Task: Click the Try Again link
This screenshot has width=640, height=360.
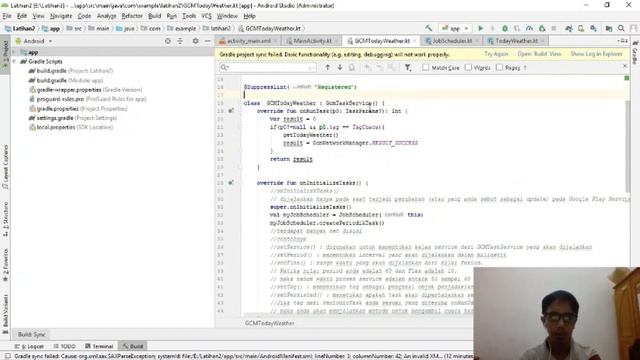Action: coord(496,54)
